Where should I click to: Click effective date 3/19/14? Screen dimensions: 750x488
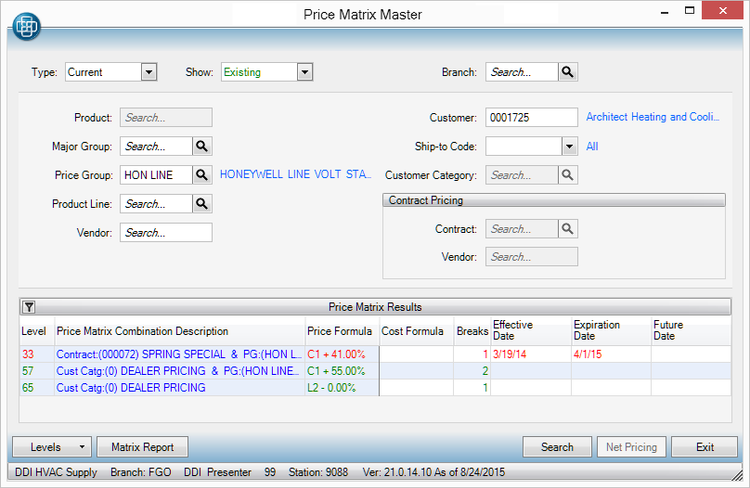[531, 355]
